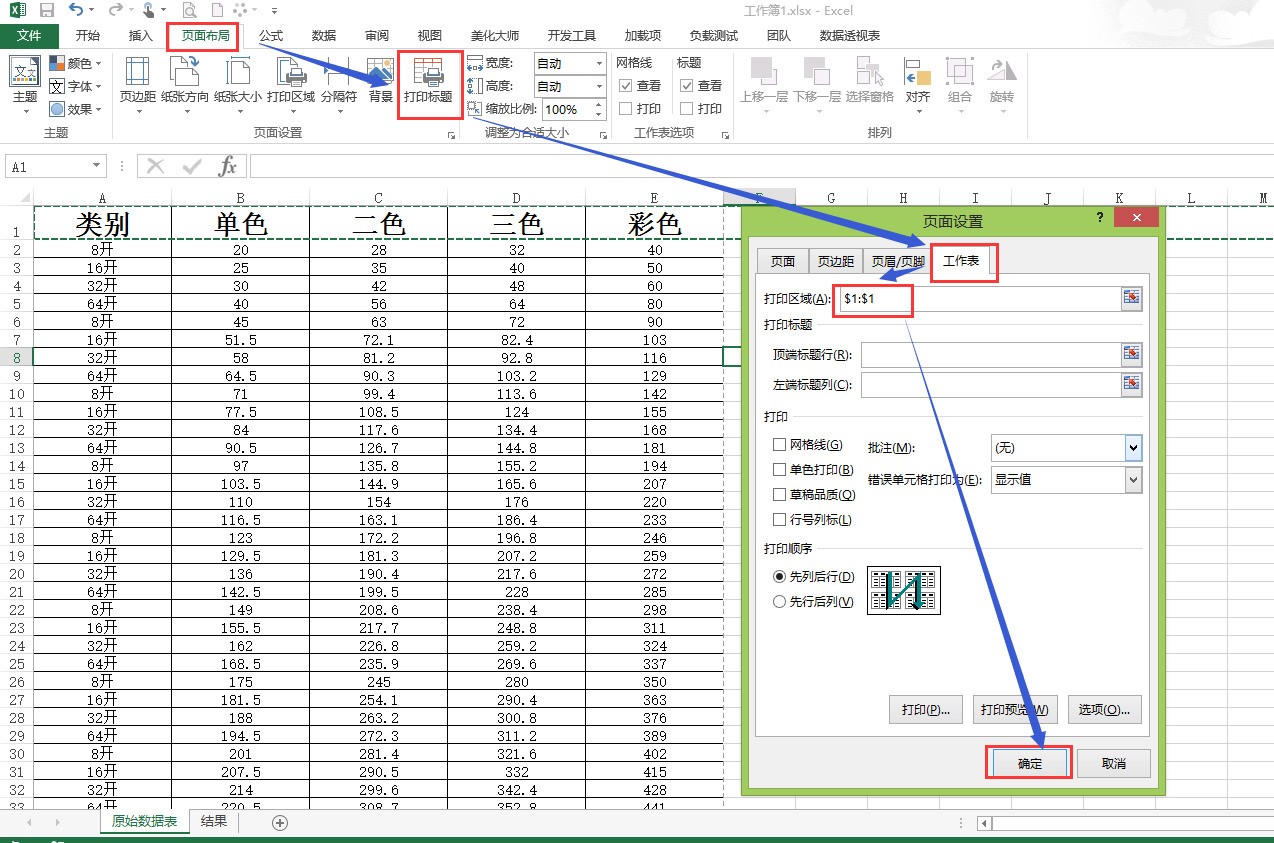Switch to the Margins (页边距) dialog tab
1274x843 pixels.
[836, 261]
